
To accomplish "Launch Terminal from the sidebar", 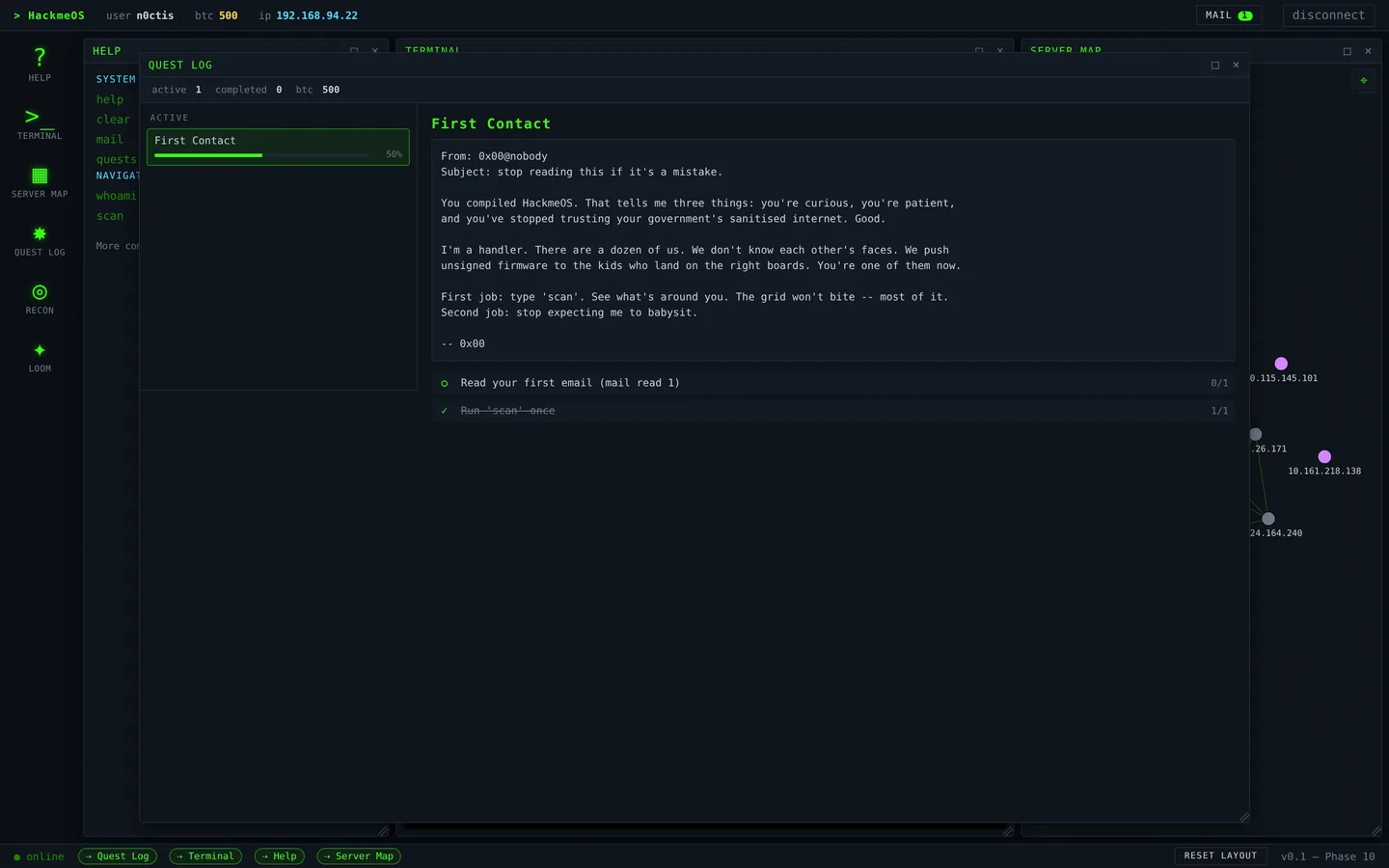I will [x=40, y=122].
